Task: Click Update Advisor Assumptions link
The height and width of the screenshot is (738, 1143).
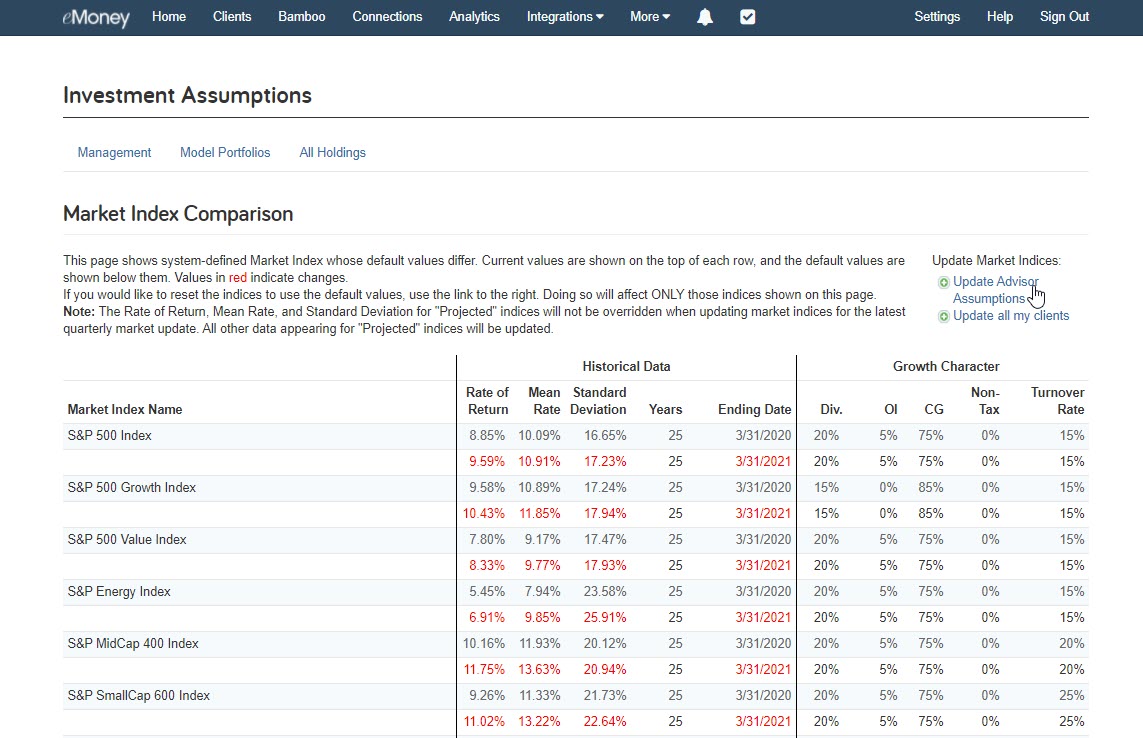Action: pyautogui.click(x=995, y=290)
